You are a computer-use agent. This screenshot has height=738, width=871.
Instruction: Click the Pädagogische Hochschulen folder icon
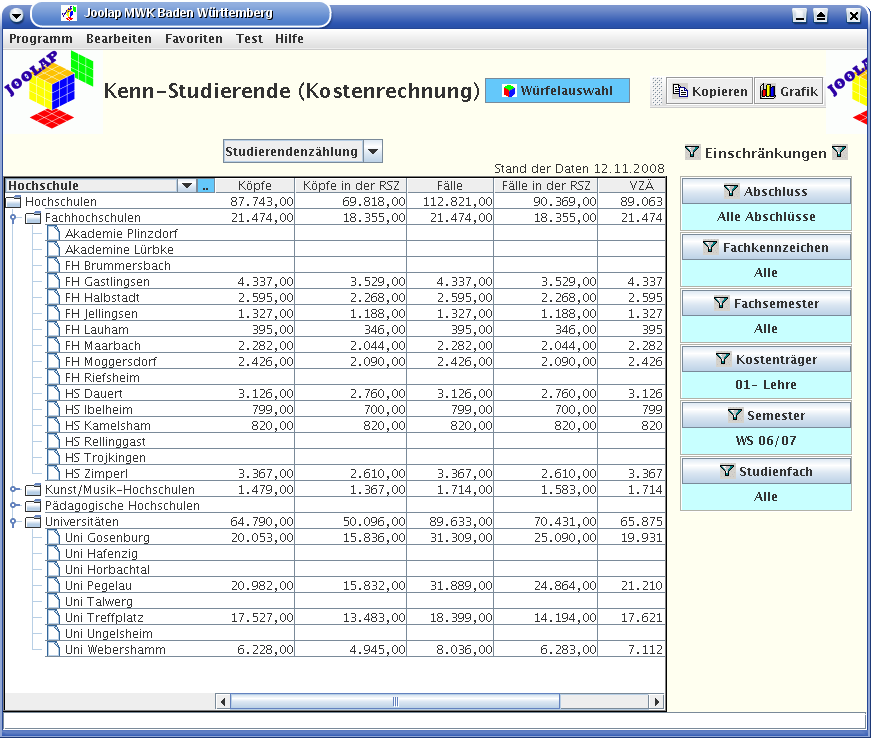[34, 506]
